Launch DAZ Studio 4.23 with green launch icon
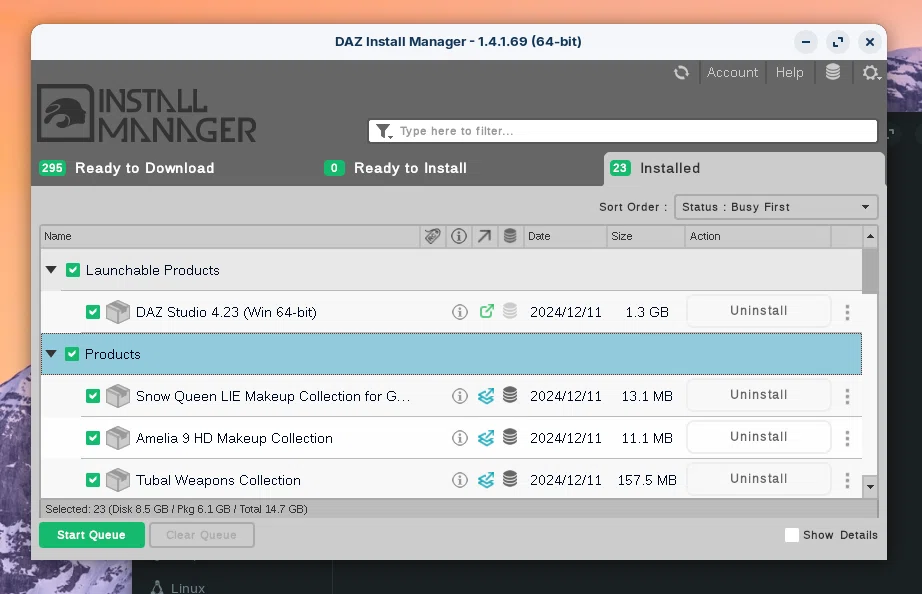Screen dimensions: 922x594 pos(486,311)
